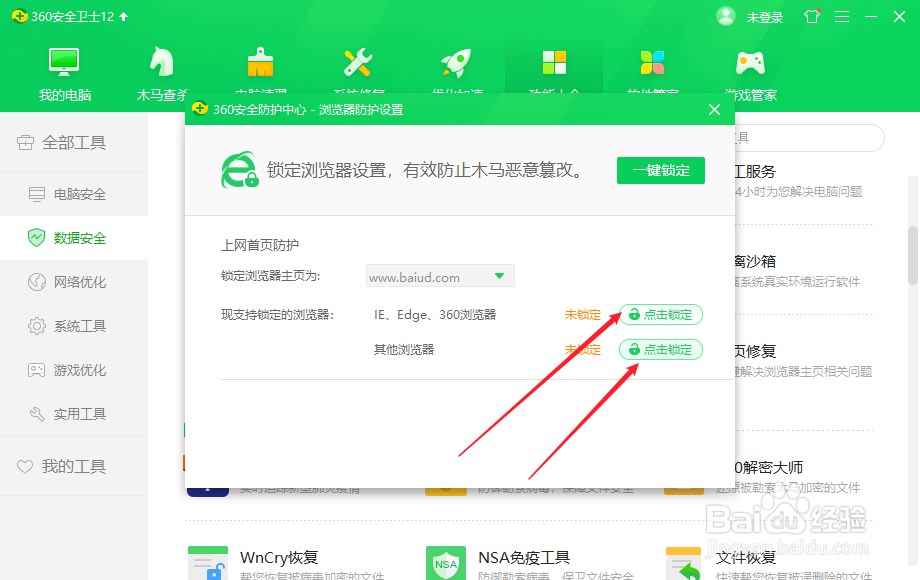This screenshot has width=920, height=580.
Task: Open 我的电脑 in the top toolbar
Action: pos(65,75)
